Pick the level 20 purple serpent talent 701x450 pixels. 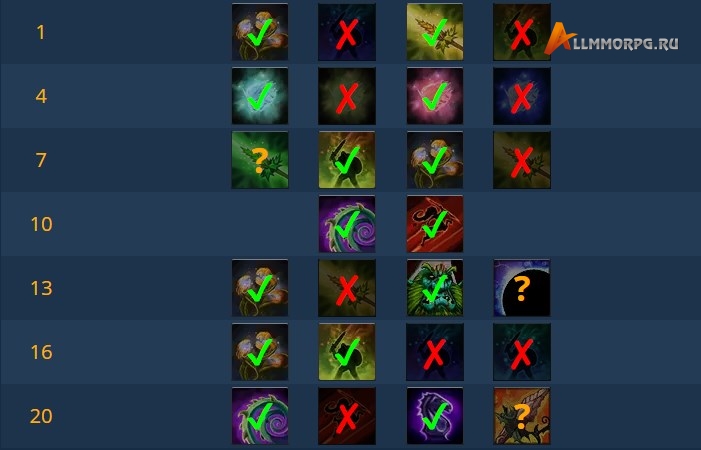(x=435, y=416)
